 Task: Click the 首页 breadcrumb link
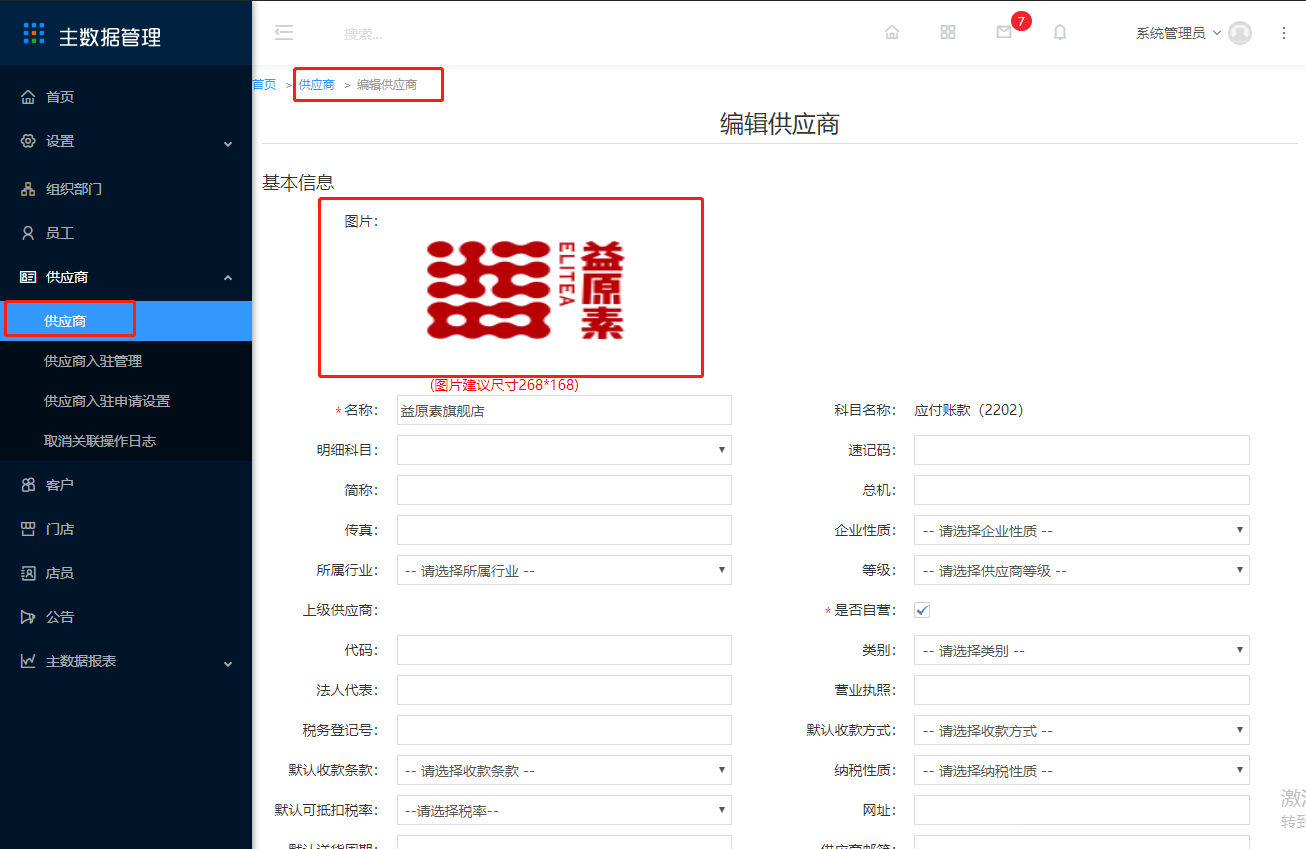click(264, 85)
